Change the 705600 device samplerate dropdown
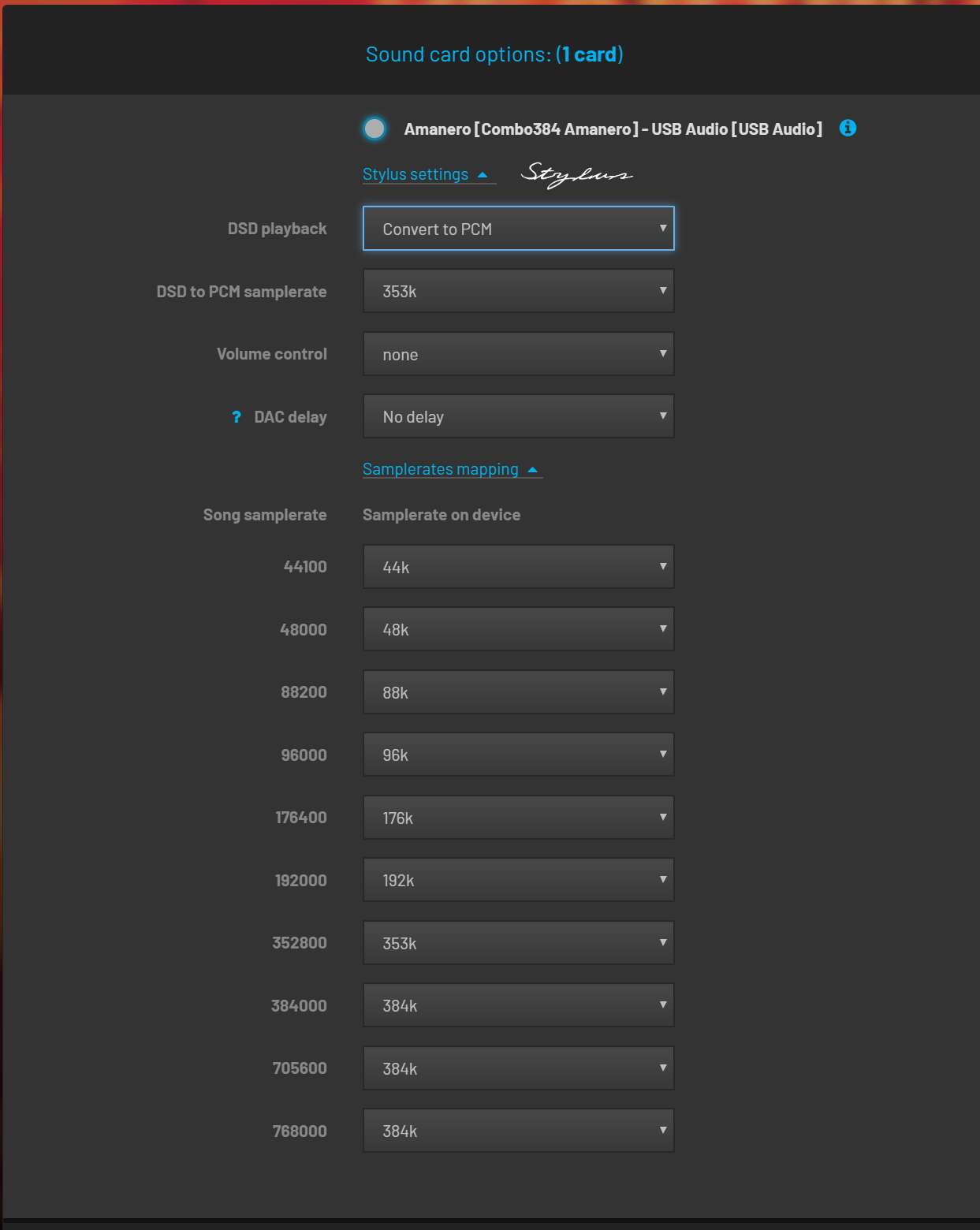 (518, 1068)
